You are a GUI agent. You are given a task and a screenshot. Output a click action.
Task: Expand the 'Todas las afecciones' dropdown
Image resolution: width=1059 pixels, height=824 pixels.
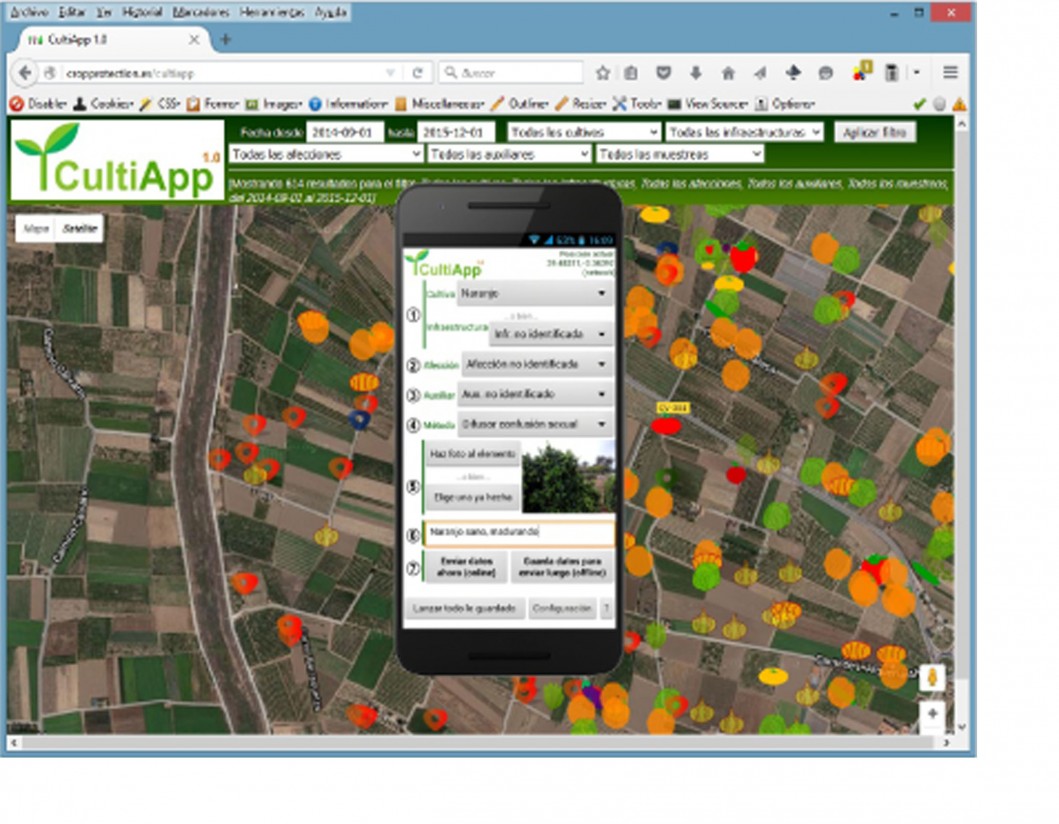coord(326,155)
